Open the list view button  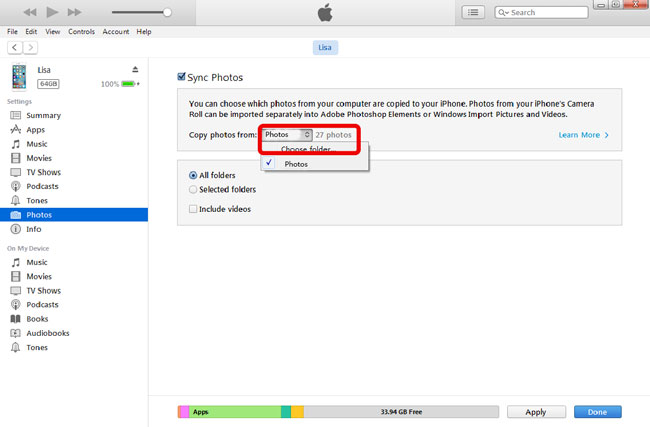[x=473, y=12]
